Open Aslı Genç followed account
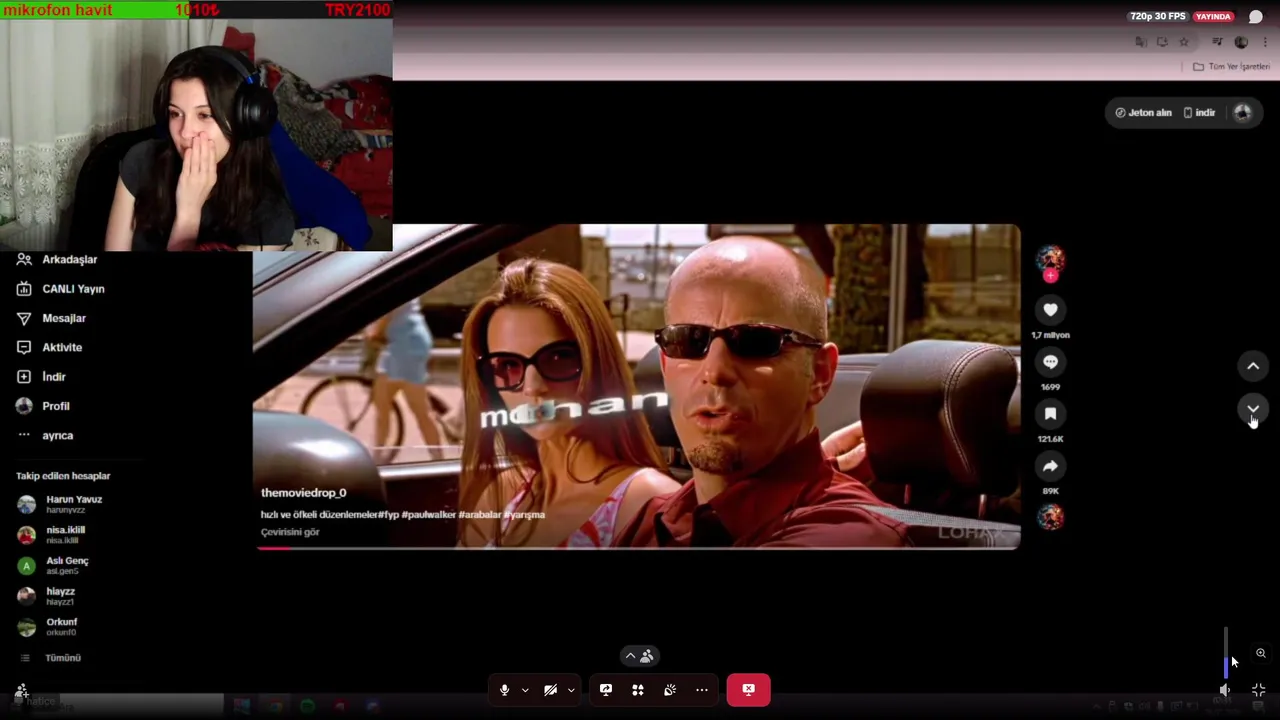Screen dimensions: 1280x720 pyautogui.click(x=53, y=565)
